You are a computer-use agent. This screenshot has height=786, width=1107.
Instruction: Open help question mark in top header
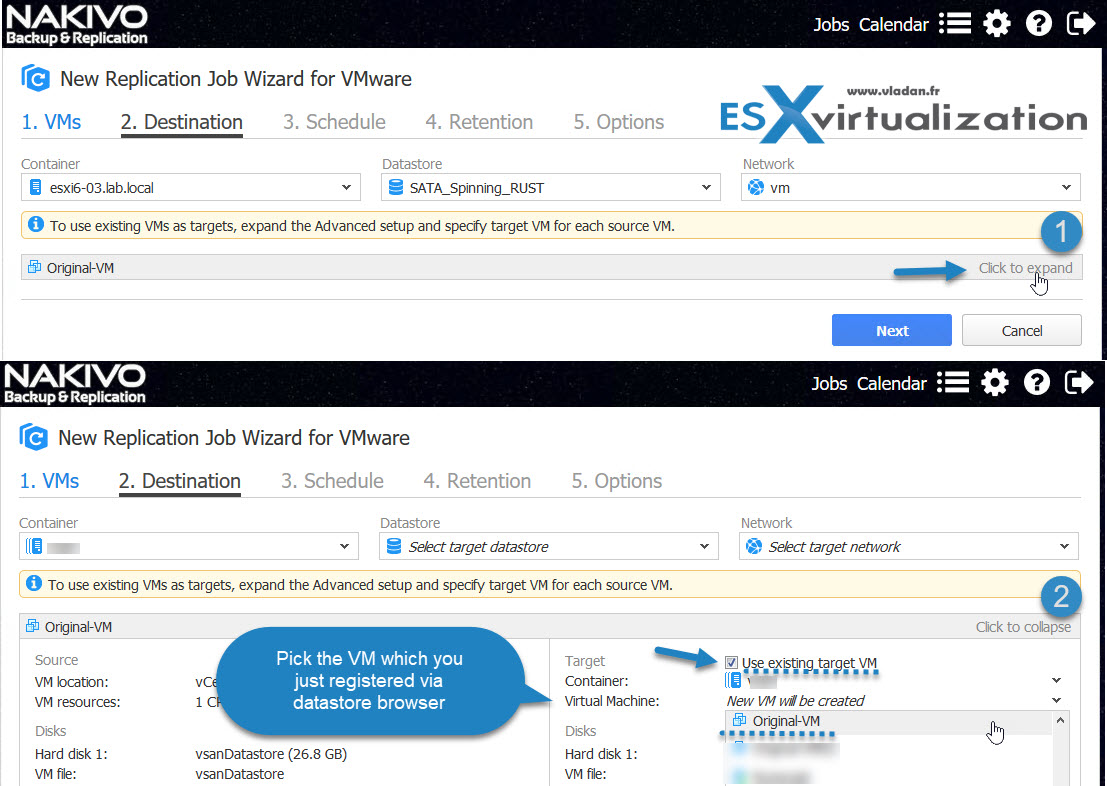(x=1039, y=24)
